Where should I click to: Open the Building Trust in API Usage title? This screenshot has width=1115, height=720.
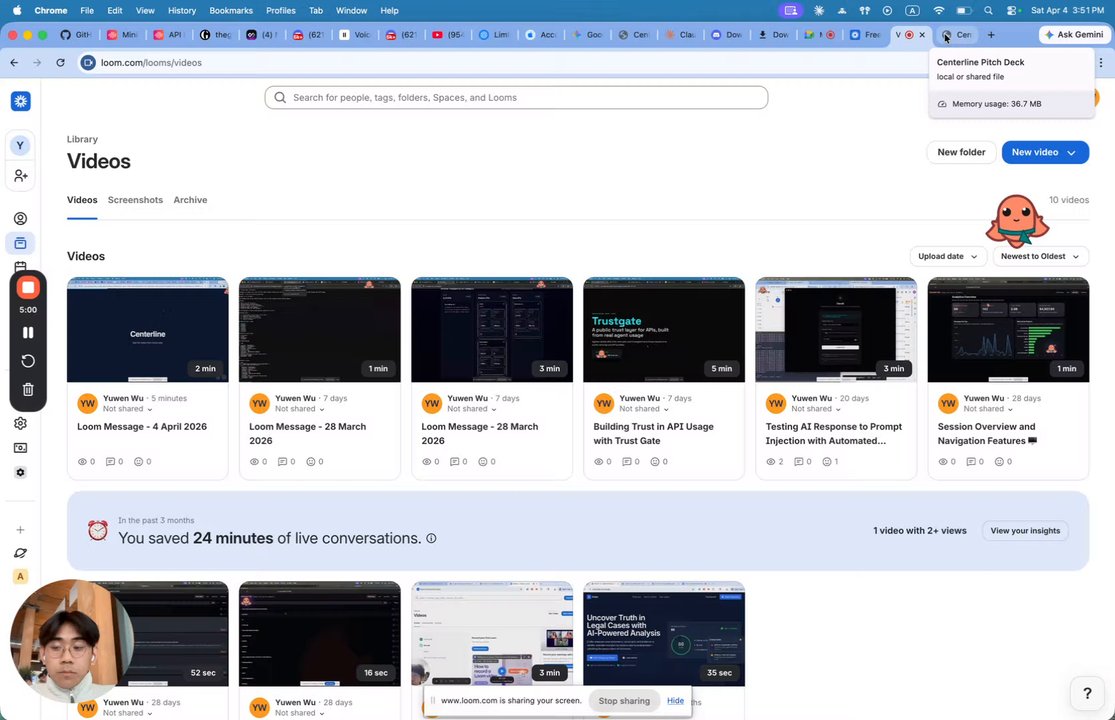point(653,434)
